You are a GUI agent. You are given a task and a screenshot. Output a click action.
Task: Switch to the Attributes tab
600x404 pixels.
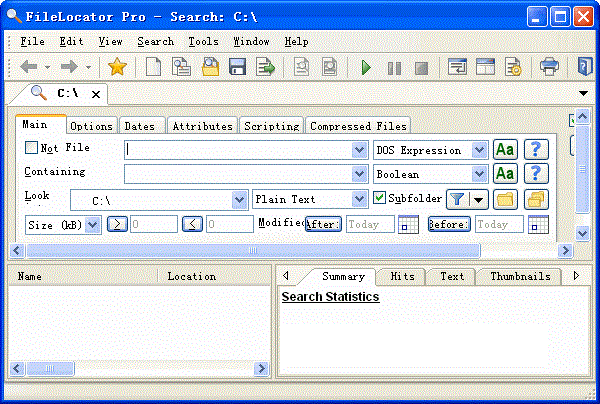coord(202,126)
